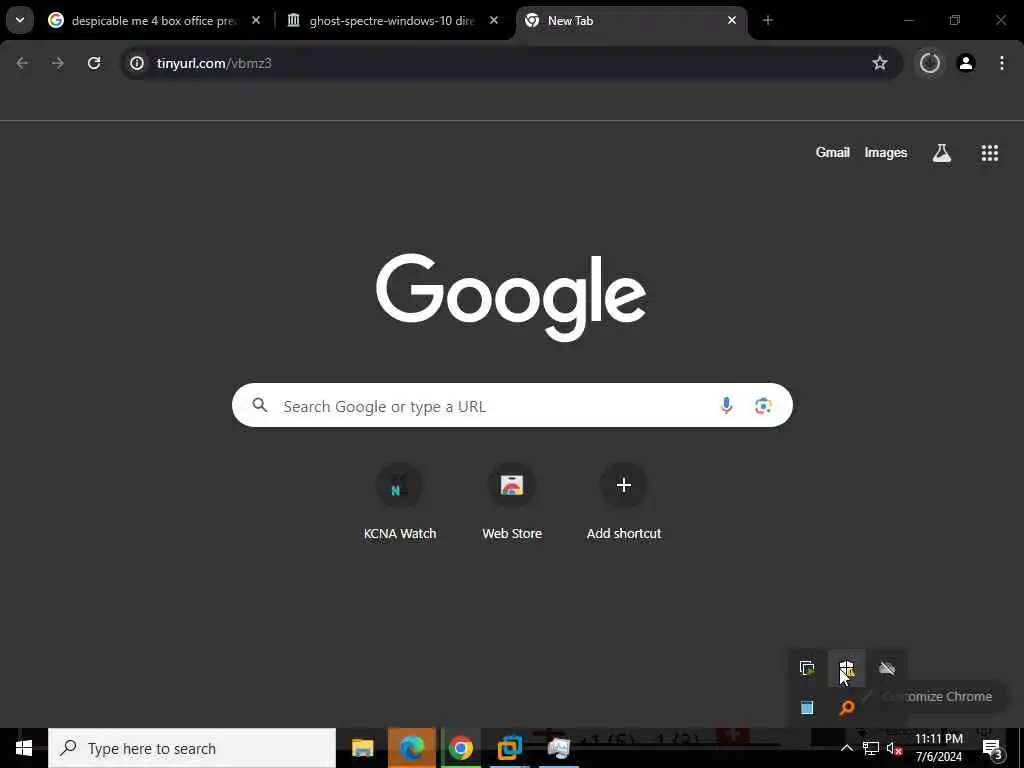This screenshot has height=768, width=1024.
Task: Restore down the Chrome window
Action: [x=955, y=20]
